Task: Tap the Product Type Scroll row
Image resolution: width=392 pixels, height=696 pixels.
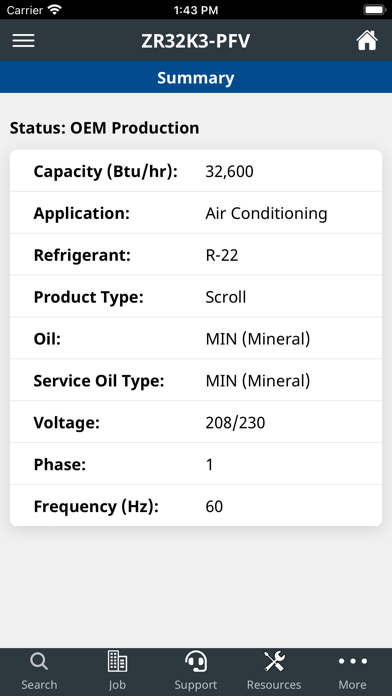Action: (196, 297)
